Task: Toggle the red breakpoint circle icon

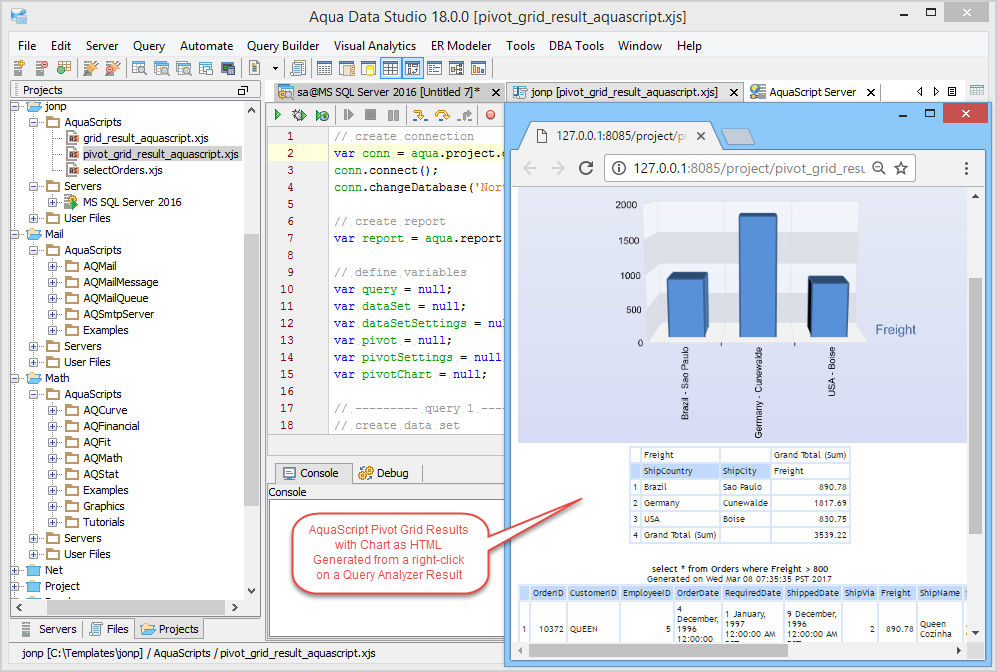Action: tap(490, 115)
